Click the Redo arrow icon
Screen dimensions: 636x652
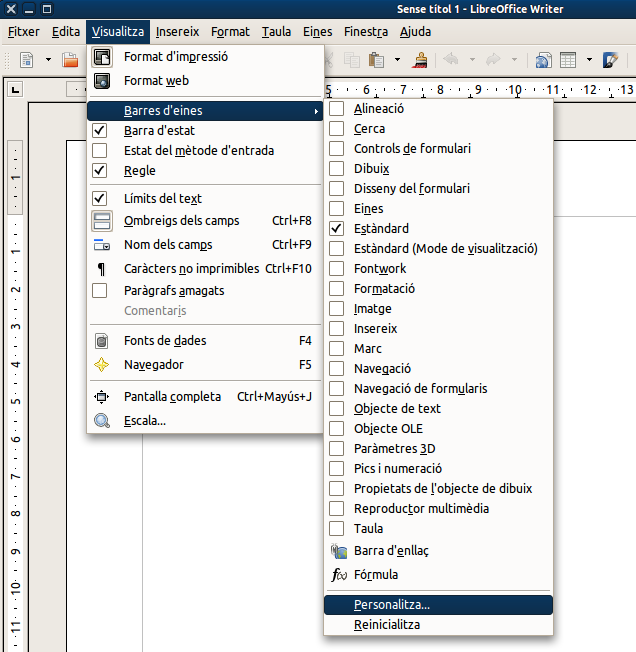[x=493, y=59]
